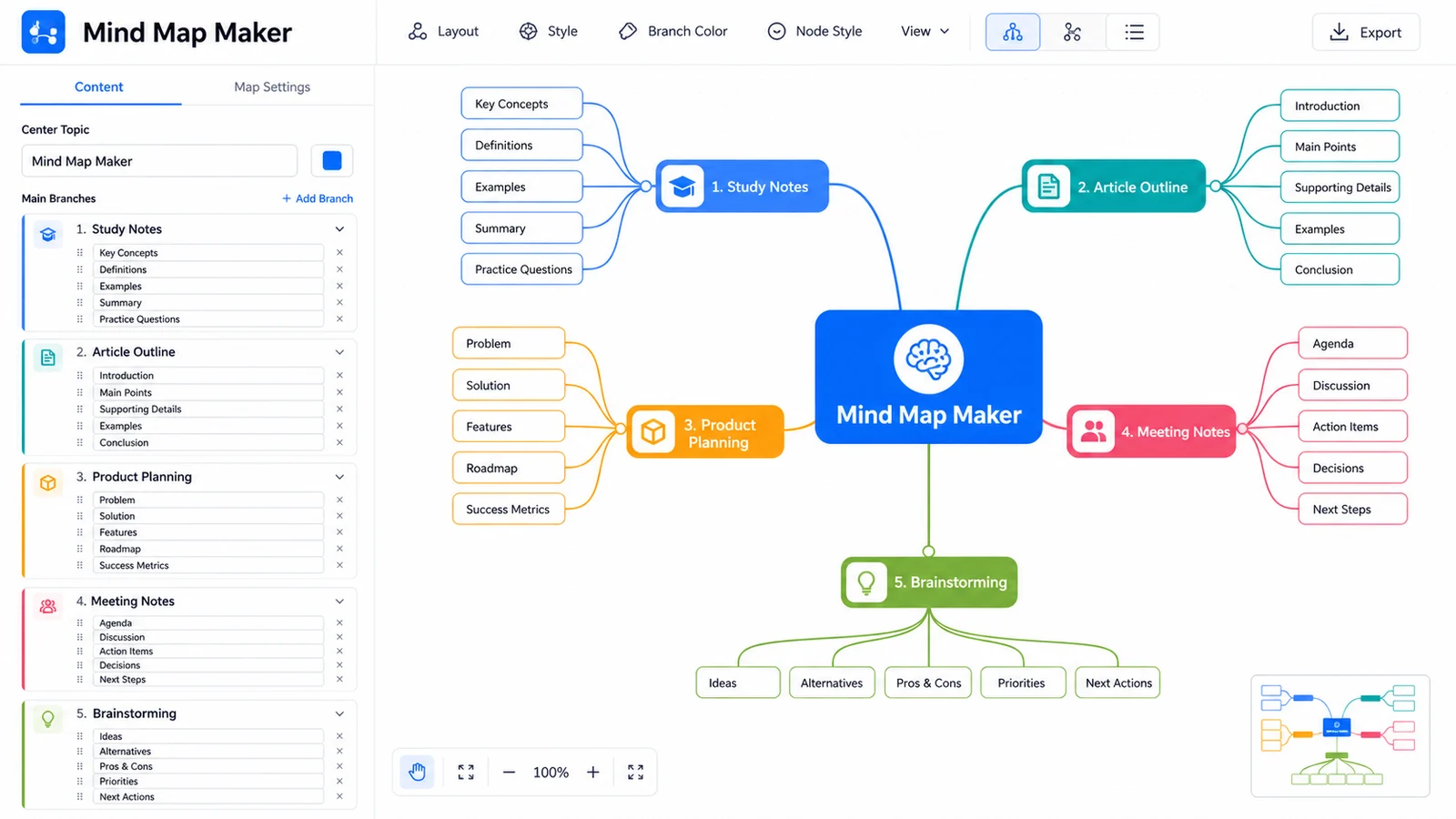Click the Add Branch link
This screenshot has width=1456, height=819.
pos(318,198)
